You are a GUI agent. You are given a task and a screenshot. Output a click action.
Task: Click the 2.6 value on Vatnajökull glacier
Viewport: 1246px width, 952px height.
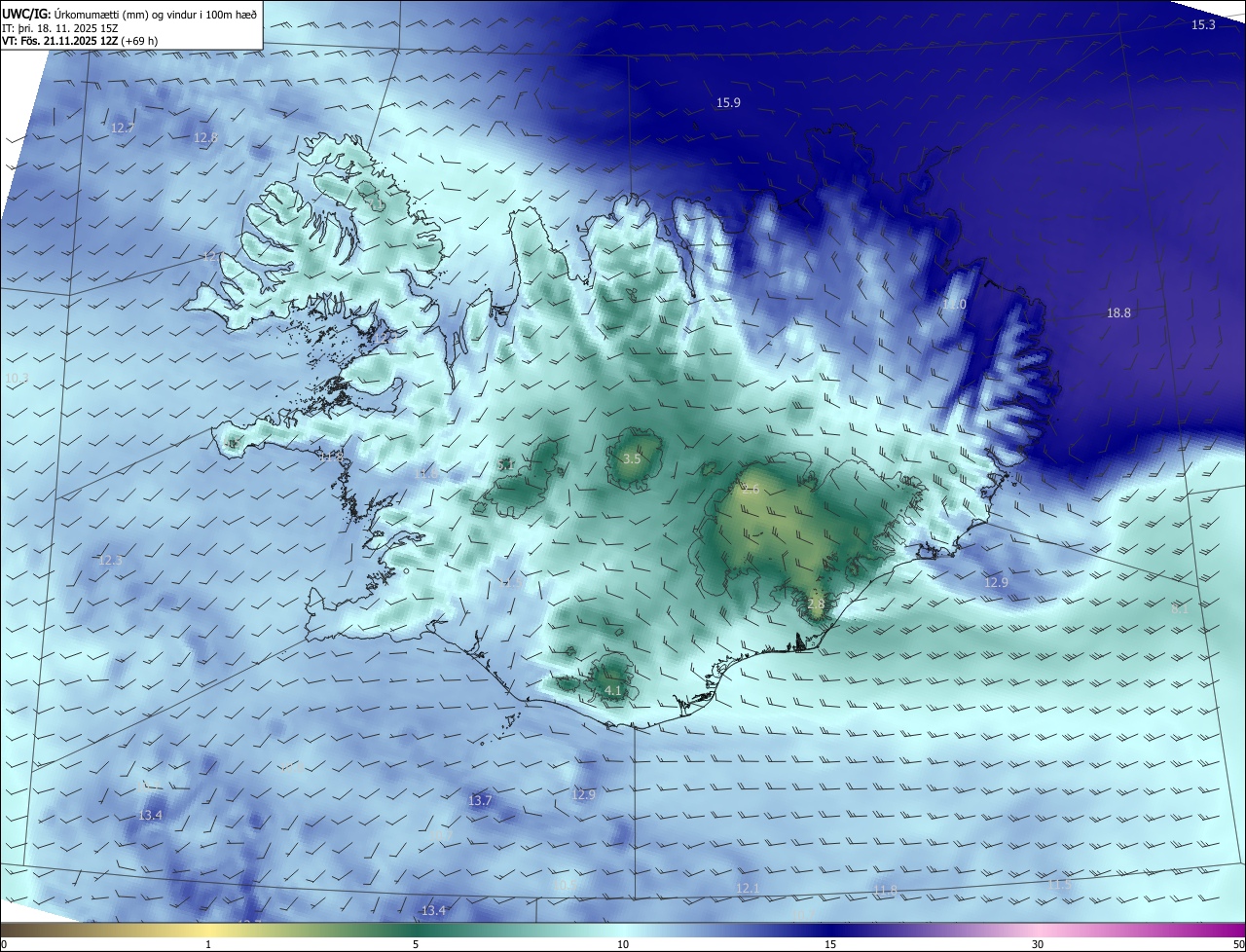click(x=751, y=490)
